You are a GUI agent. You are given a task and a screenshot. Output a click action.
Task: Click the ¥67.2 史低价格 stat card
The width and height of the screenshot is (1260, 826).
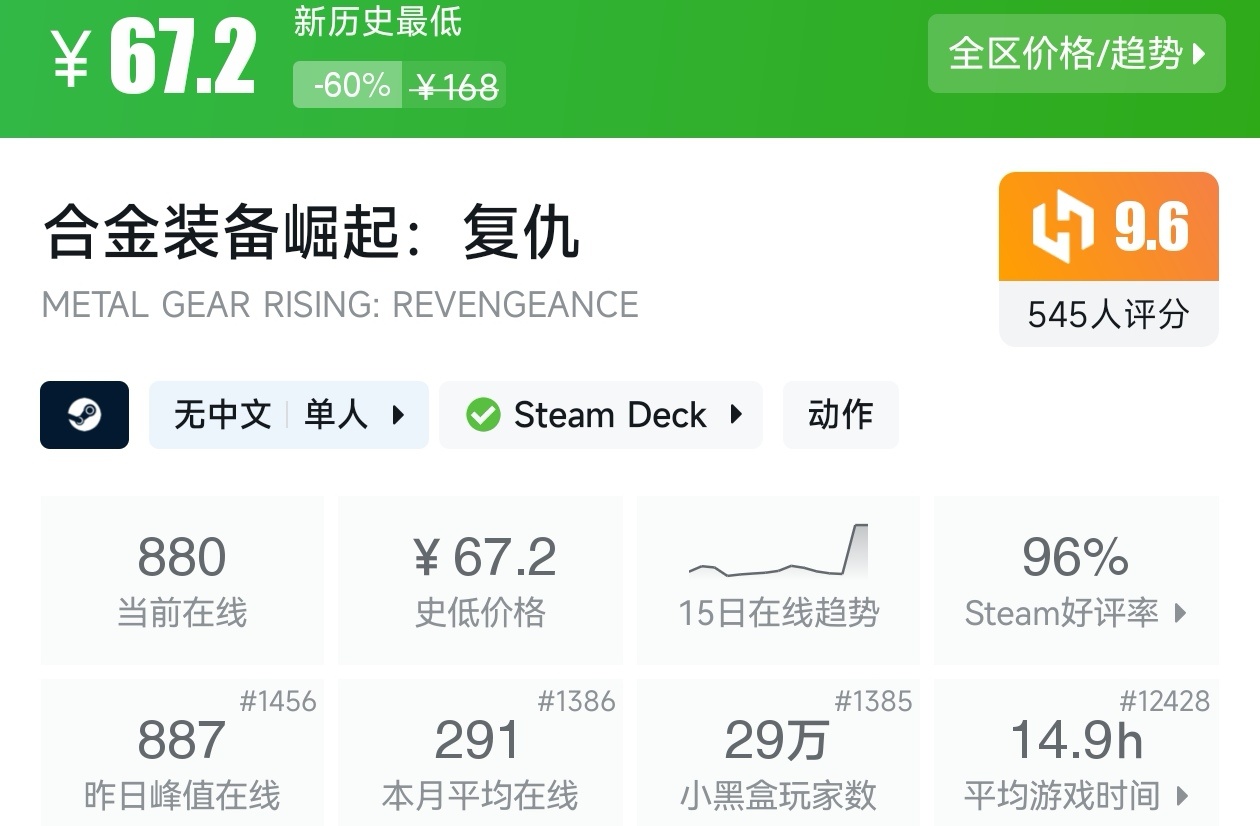481,578
